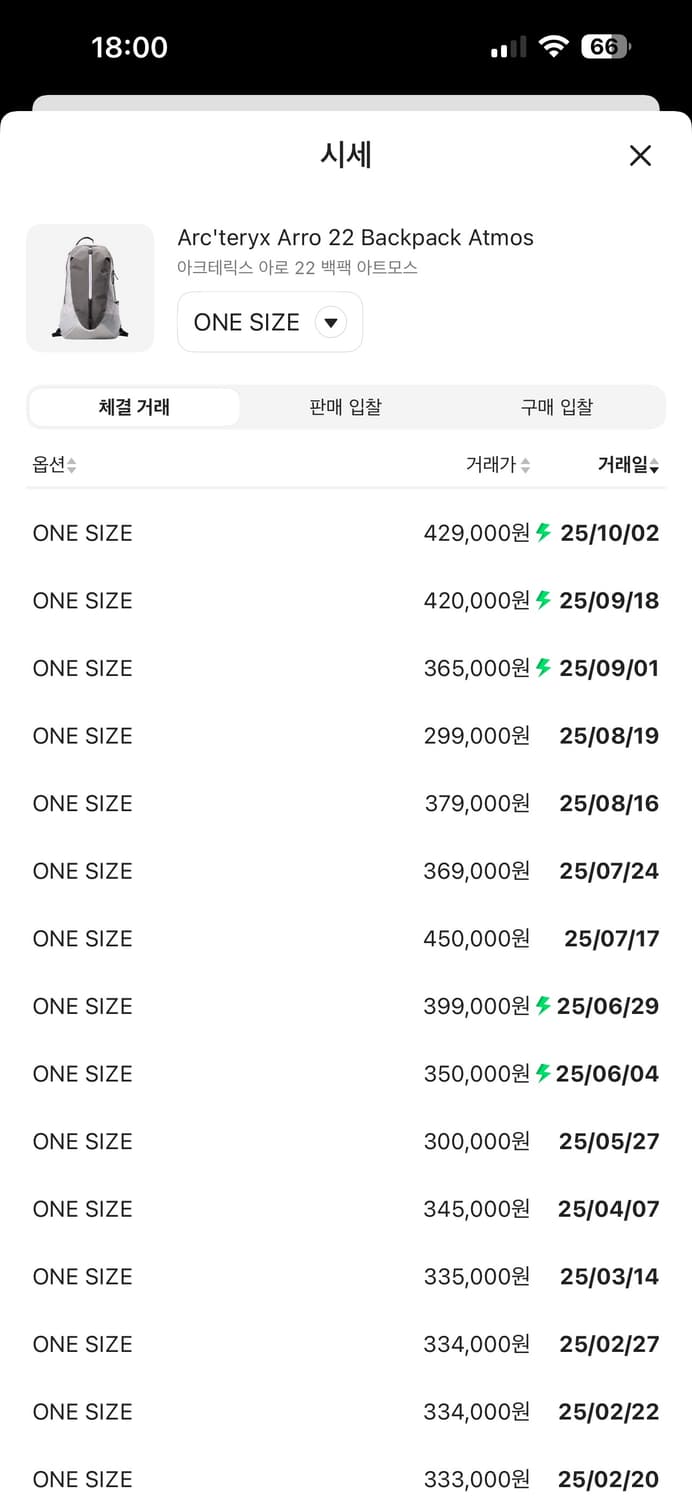Tap the Arro 22 backpack thumbnail
Viewport: 692px width, 1500px height.
(90, 288)
